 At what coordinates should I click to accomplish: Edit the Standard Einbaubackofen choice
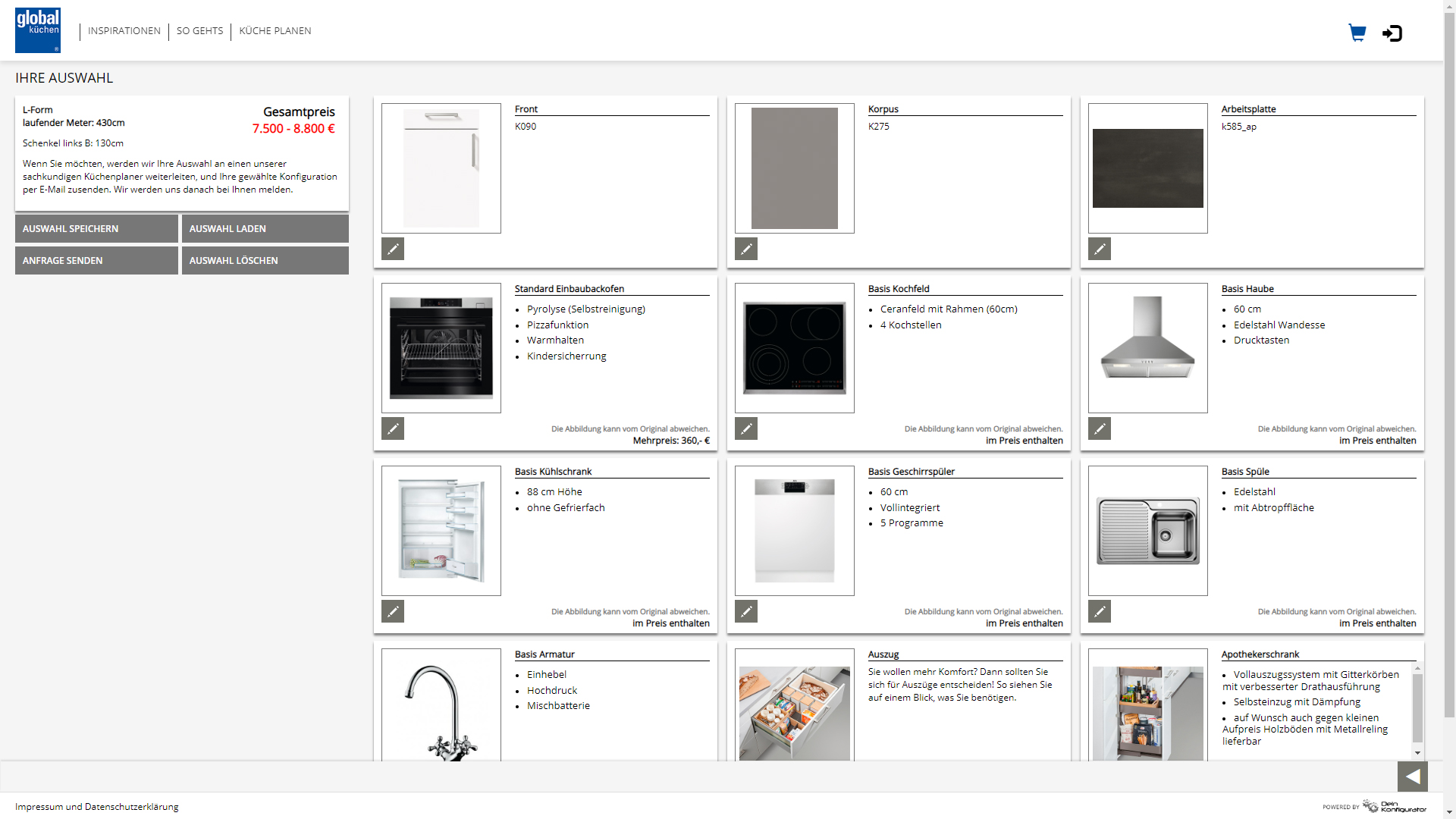click(393, 428)
